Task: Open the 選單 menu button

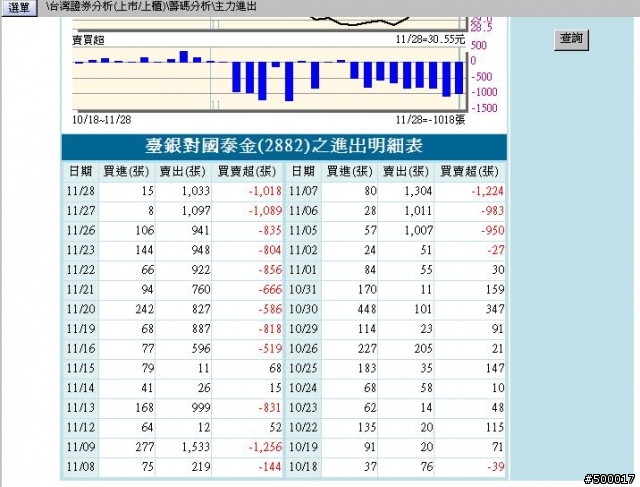Action: tap(19, 7)
